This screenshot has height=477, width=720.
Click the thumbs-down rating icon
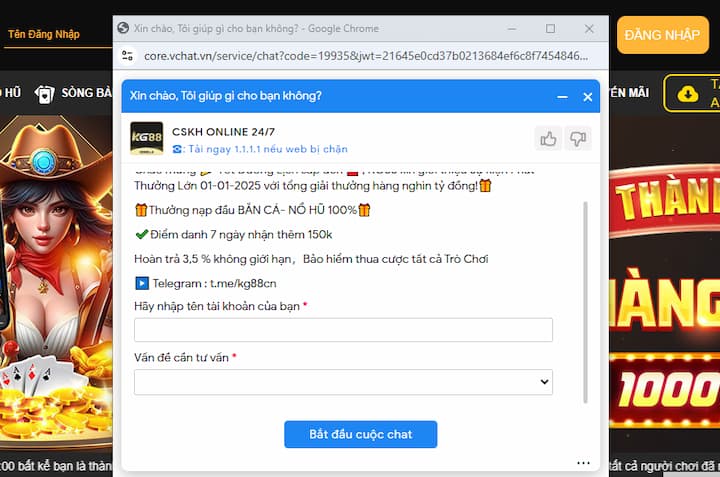click(x=577, y=139)
